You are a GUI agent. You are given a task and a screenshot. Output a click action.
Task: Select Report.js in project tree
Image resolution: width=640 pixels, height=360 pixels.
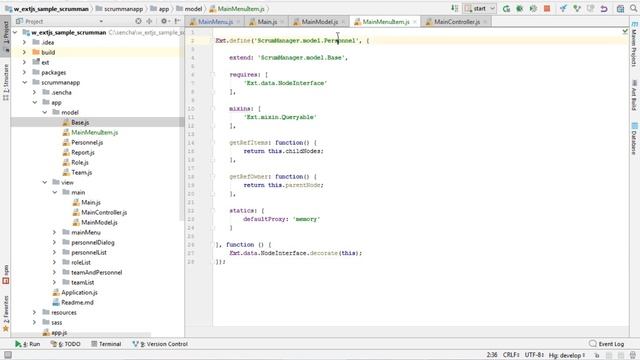pos(83,152)
